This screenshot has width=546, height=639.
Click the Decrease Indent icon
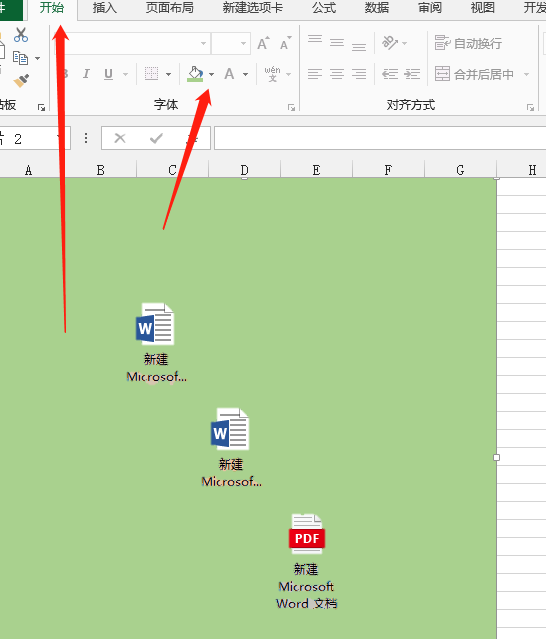click(x=390, y=74)
